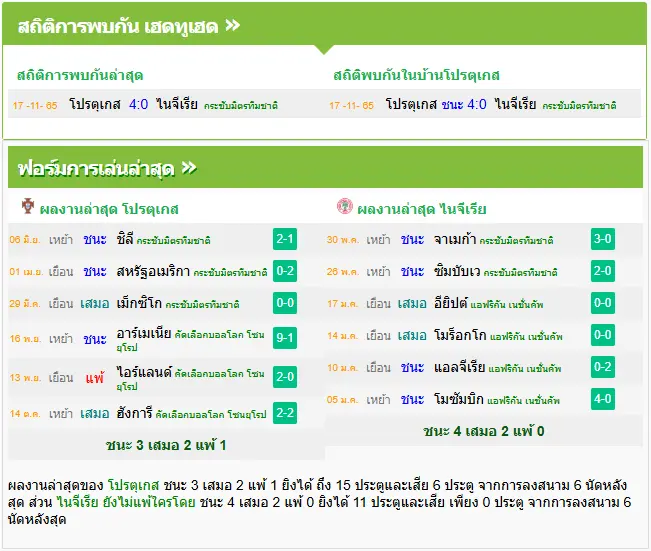Open the ฟอร์มการเล่นล่าสุด header
651x551 pixels.
tap(325, 167)
